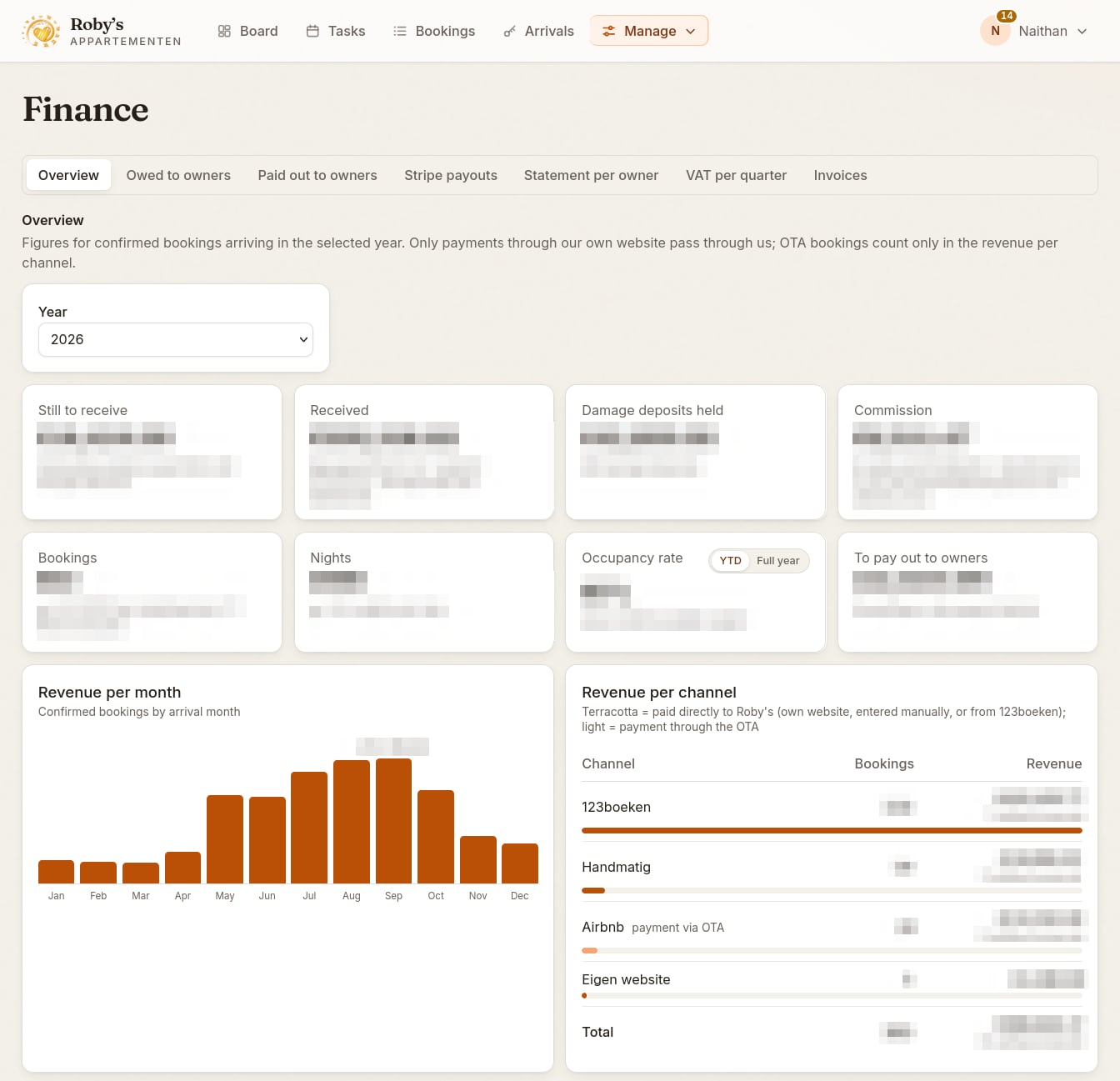Click the Mar revenue bar
The image size is (1120, 1081).
[141, 873]
